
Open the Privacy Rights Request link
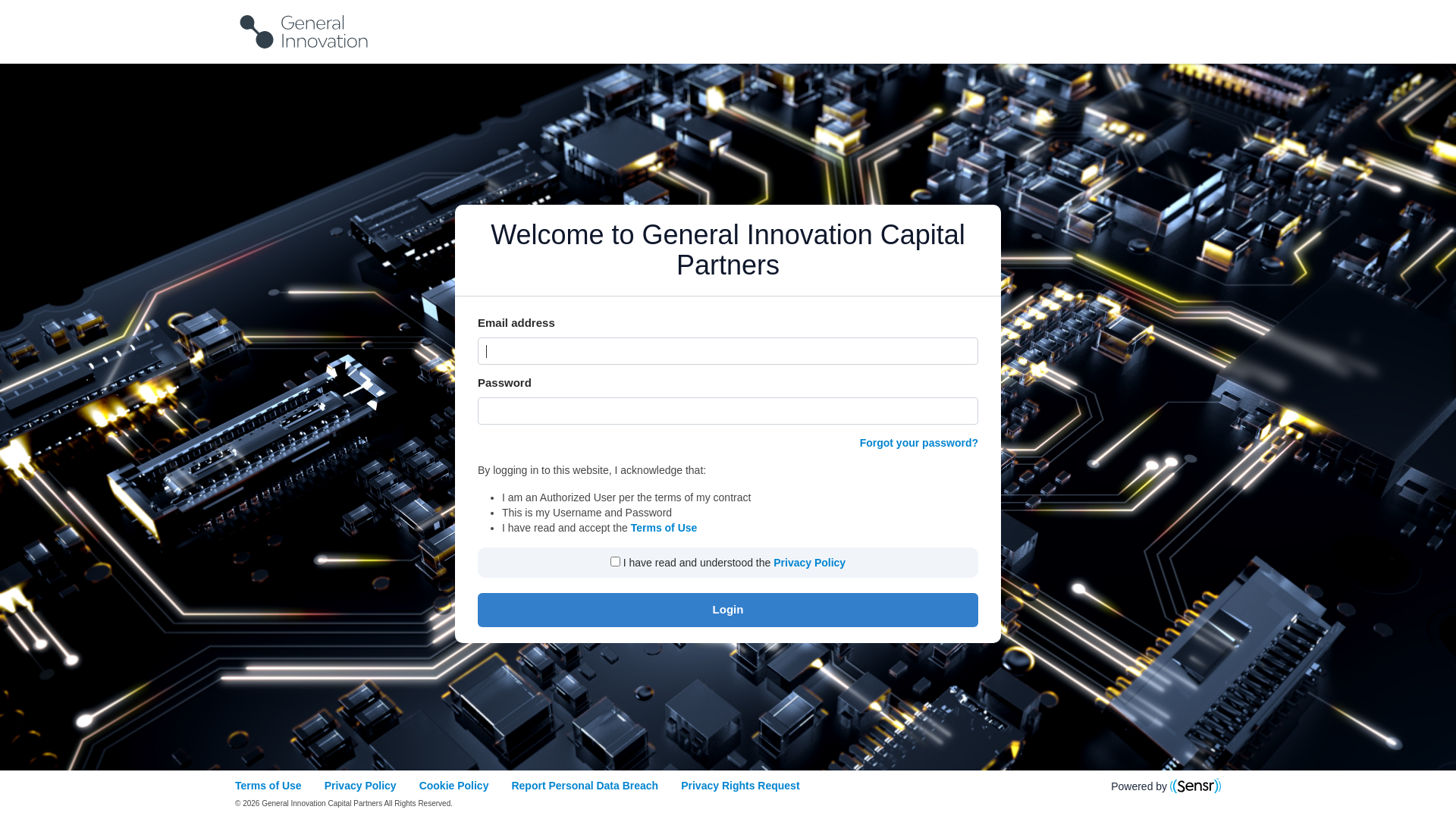tap(740, 786)
